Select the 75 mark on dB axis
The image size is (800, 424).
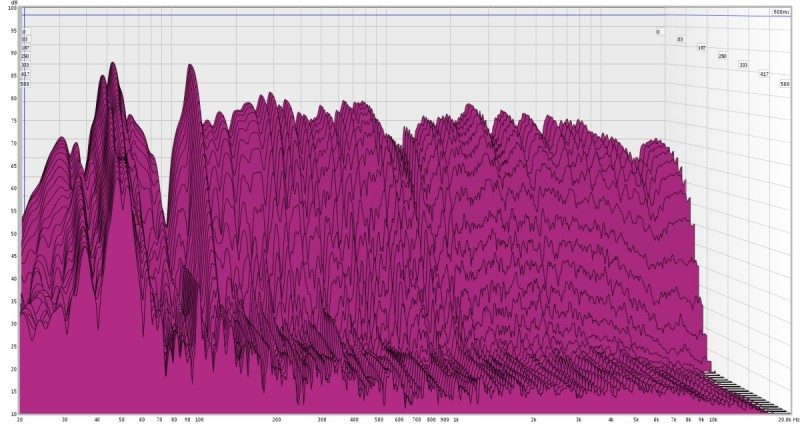14,121
